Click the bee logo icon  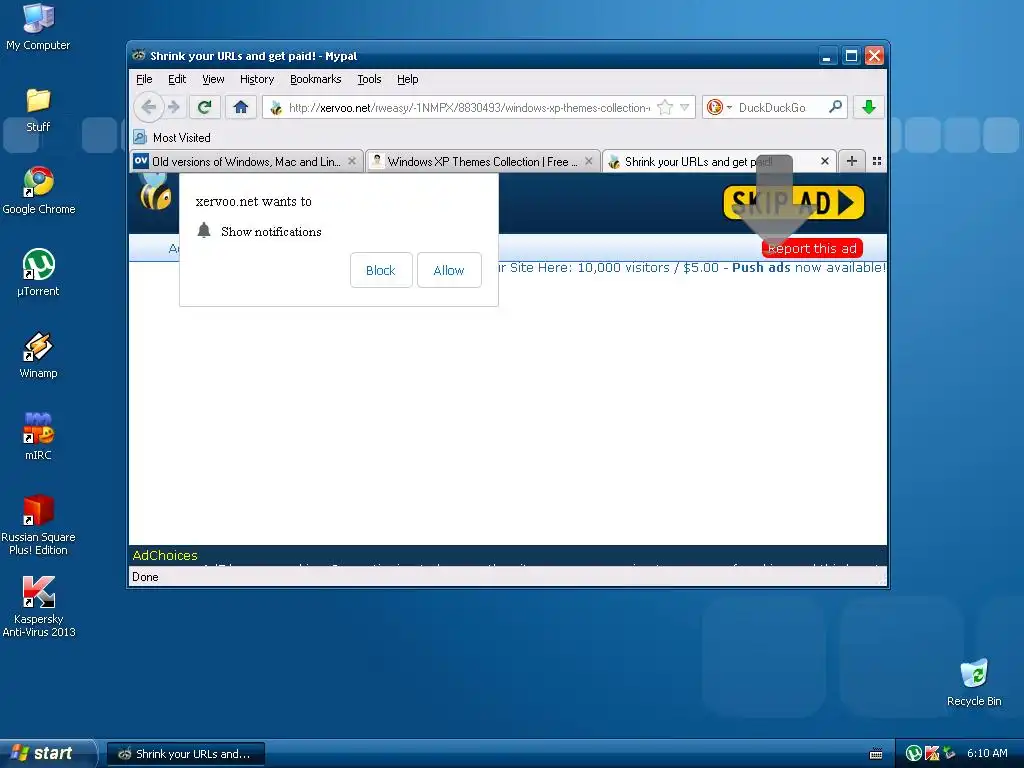pos(154,193)
